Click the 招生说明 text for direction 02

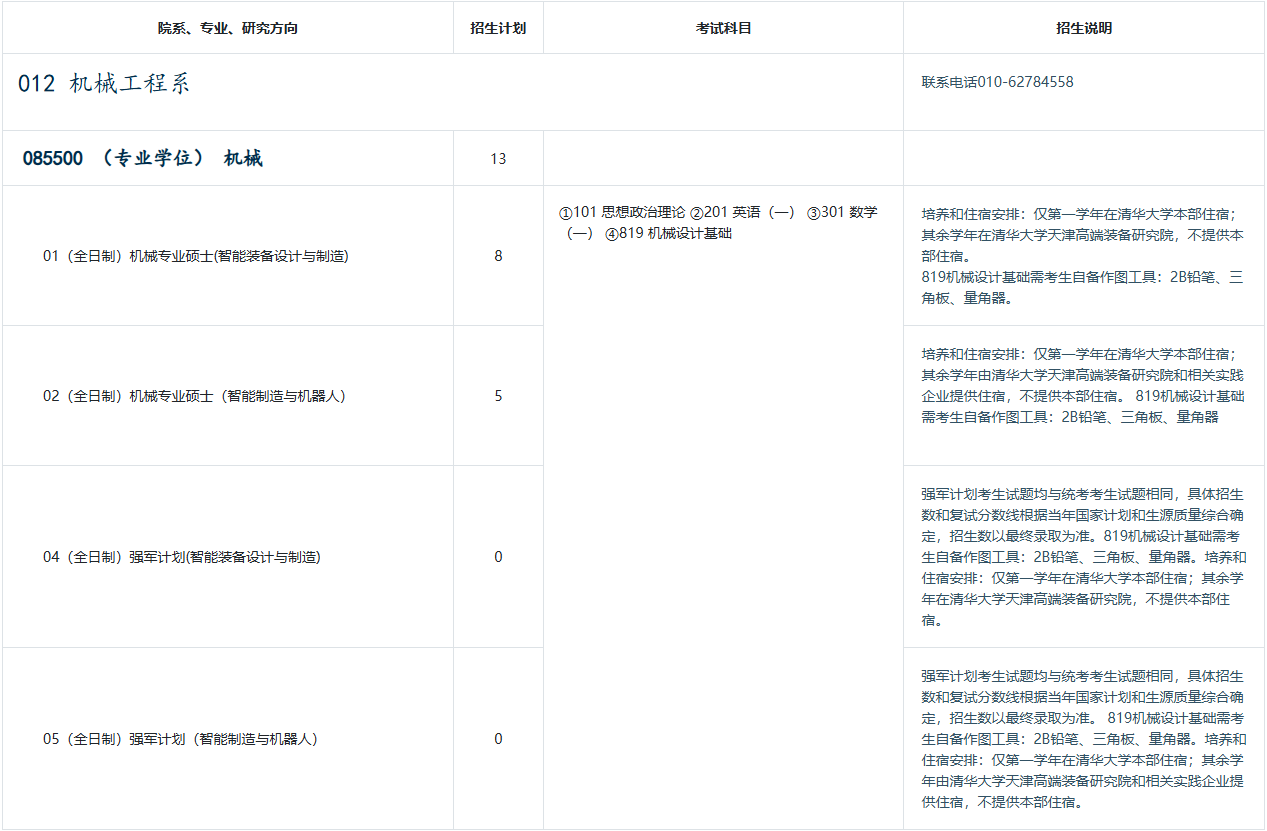pyautogui.click(x=1083, y=385)
